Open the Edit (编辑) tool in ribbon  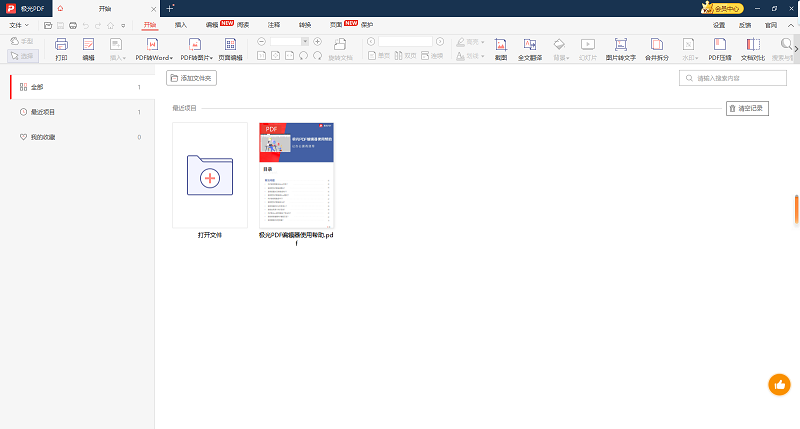coord(88,49)
